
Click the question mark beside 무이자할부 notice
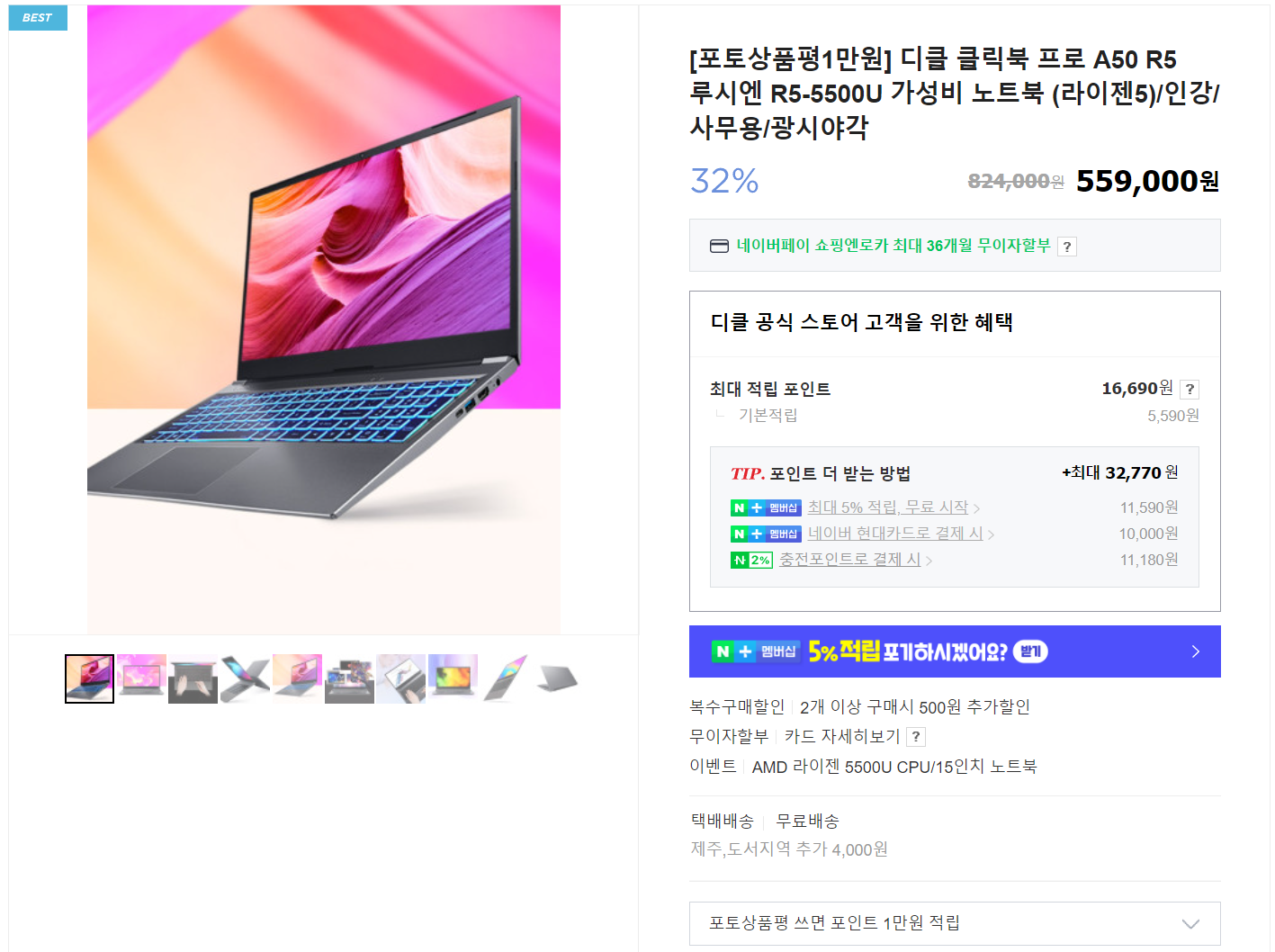point(1066,247)
